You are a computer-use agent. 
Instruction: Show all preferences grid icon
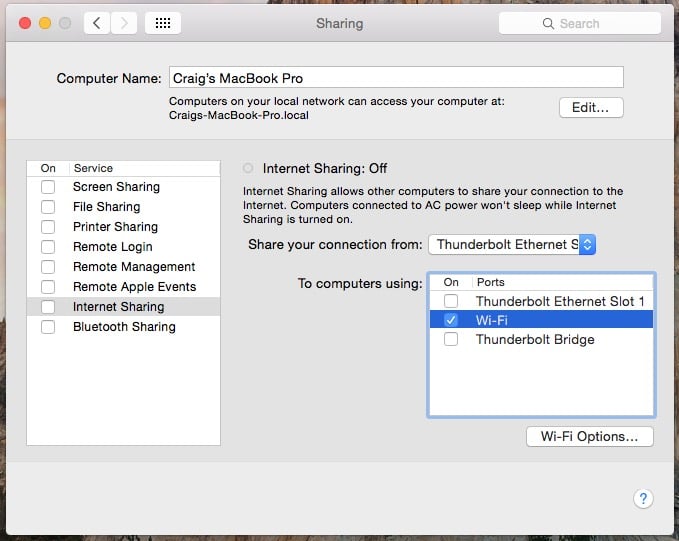163,23
